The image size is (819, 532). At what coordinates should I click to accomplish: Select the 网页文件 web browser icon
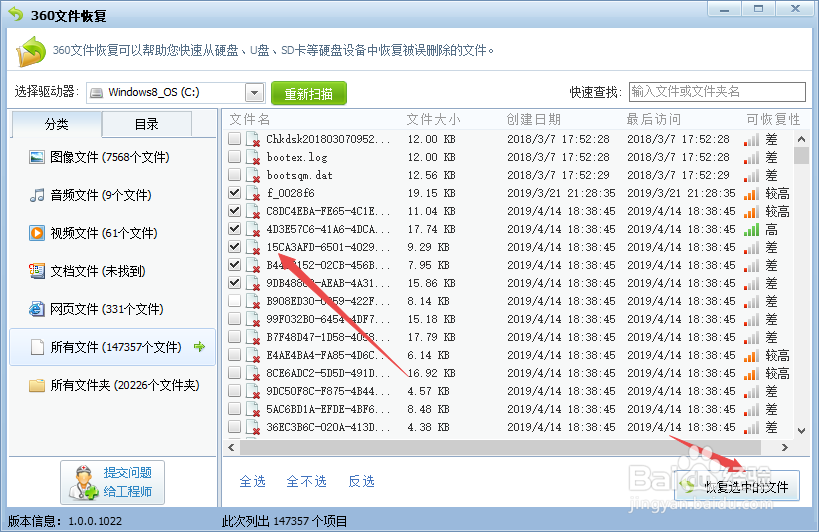point(37,309)
